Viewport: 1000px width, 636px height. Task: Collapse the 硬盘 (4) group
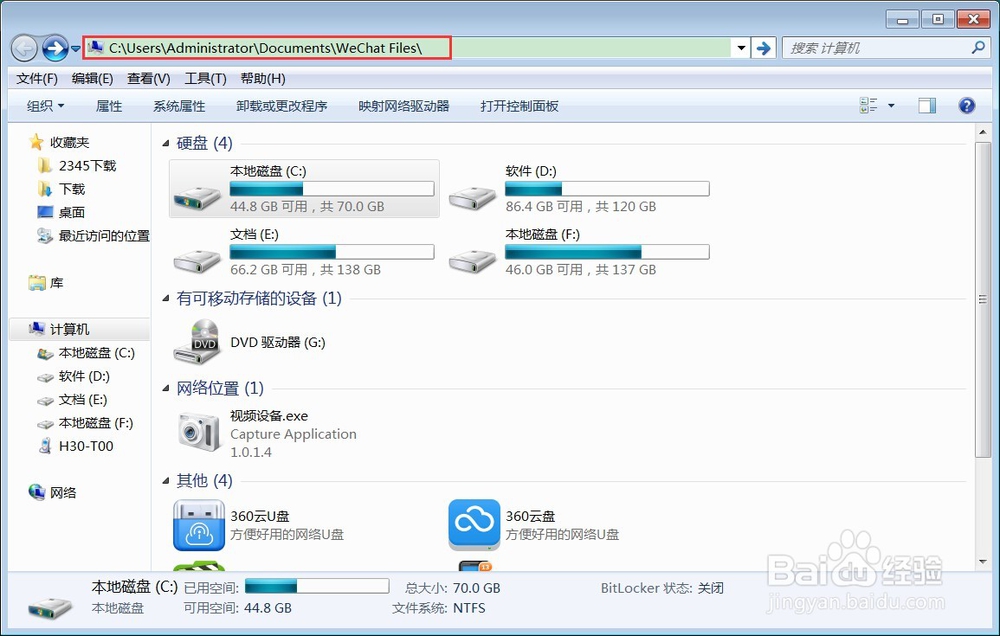pyautogui.click(x=166, y=143)
